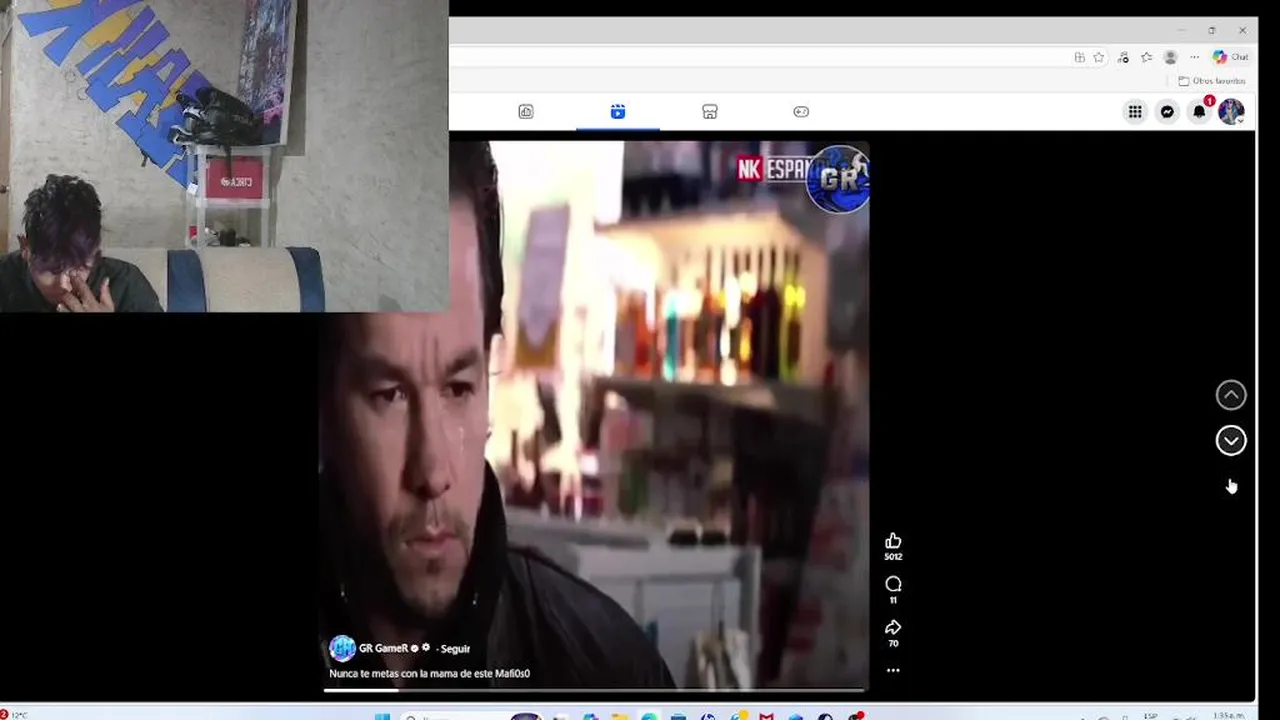Follow GR GameR via Seguir

(456, 649)
